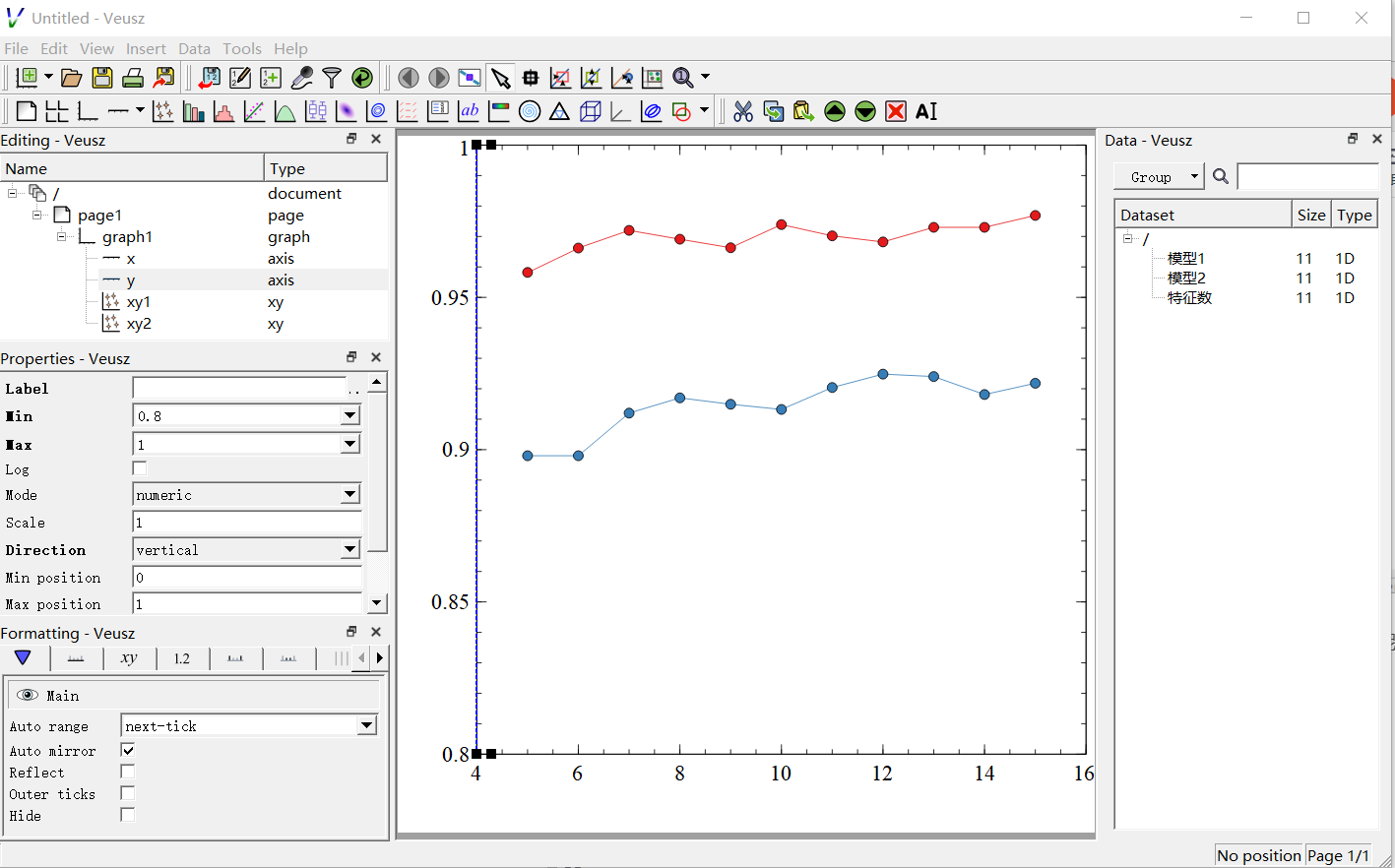
Task: Open the dataset editor icon
Action: 240,77
